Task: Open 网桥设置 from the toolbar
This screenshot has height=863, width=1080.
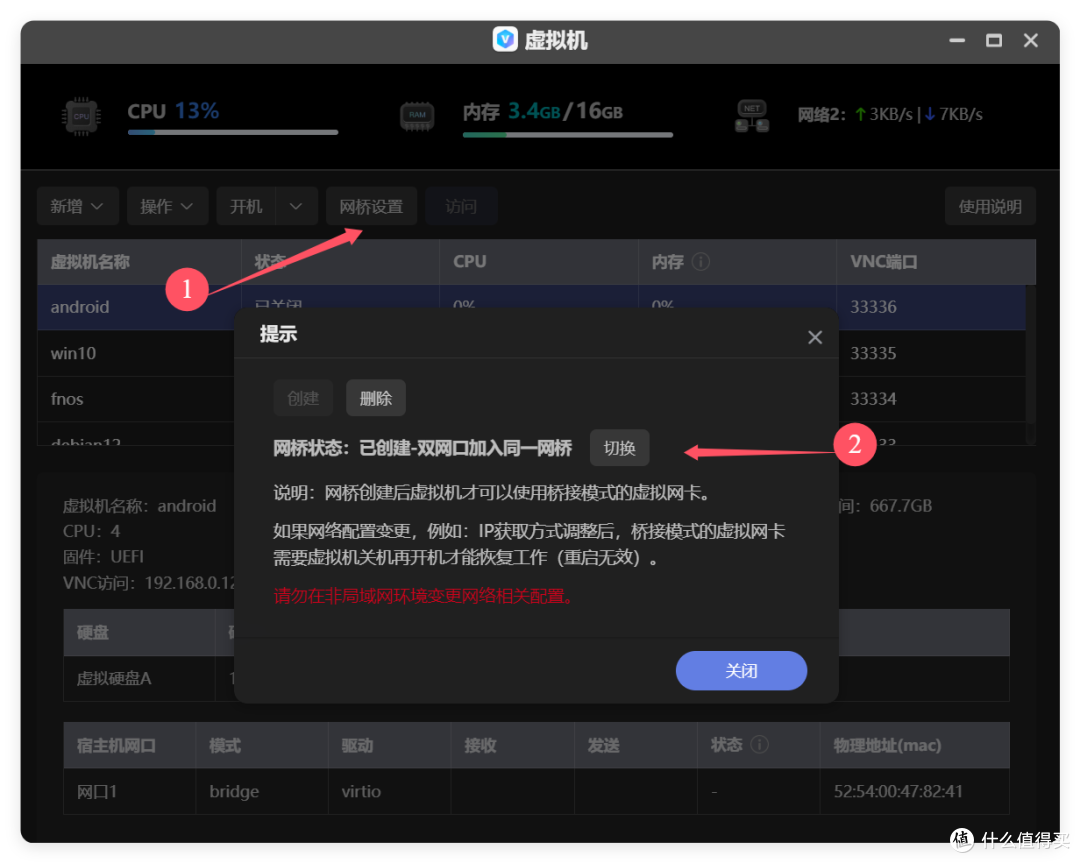Action: (371, 206)
